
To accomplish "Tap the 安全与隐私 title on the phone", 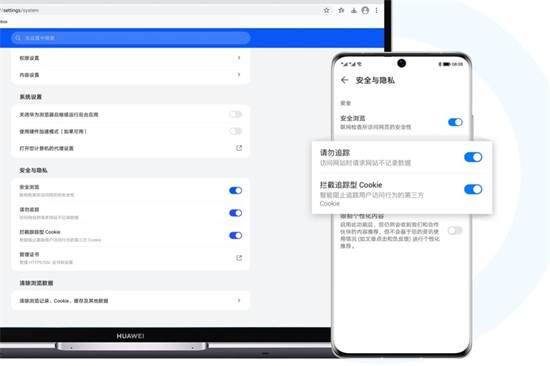I will click(375, 80).
